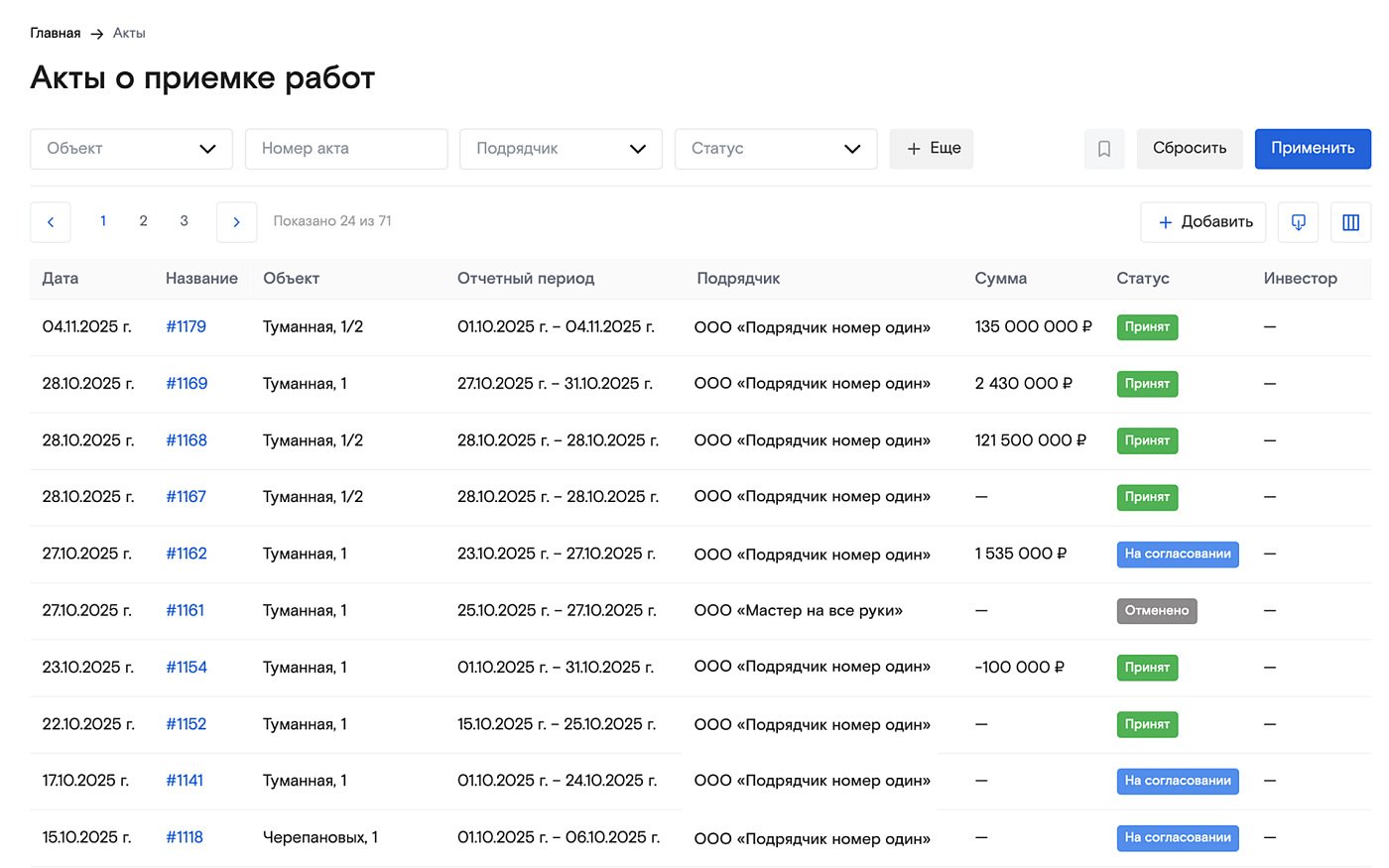Click the blue Применить button

point(1312,149)
